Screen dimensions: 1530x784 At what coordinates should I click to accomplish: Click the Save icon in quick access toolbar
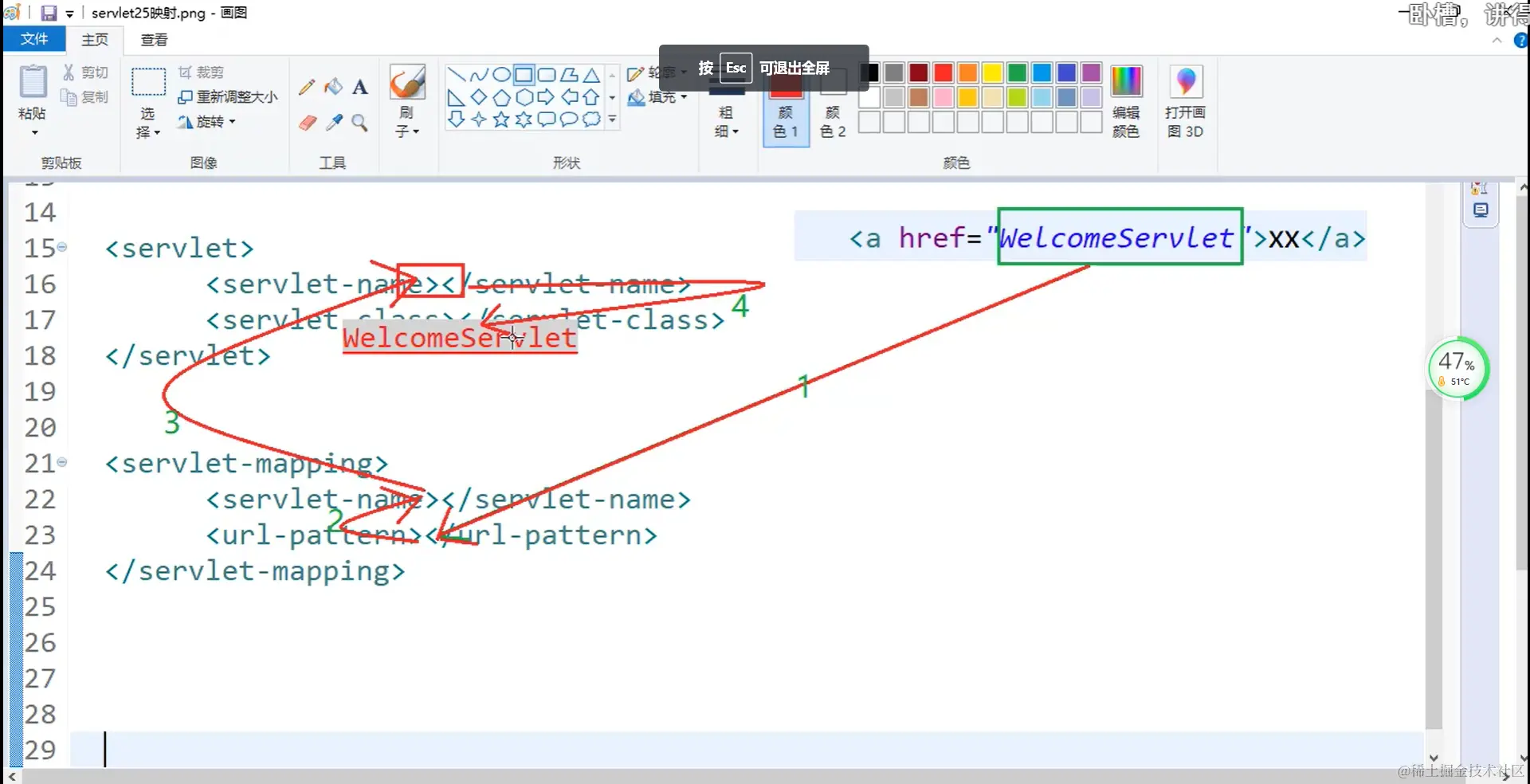coord(48,13)
